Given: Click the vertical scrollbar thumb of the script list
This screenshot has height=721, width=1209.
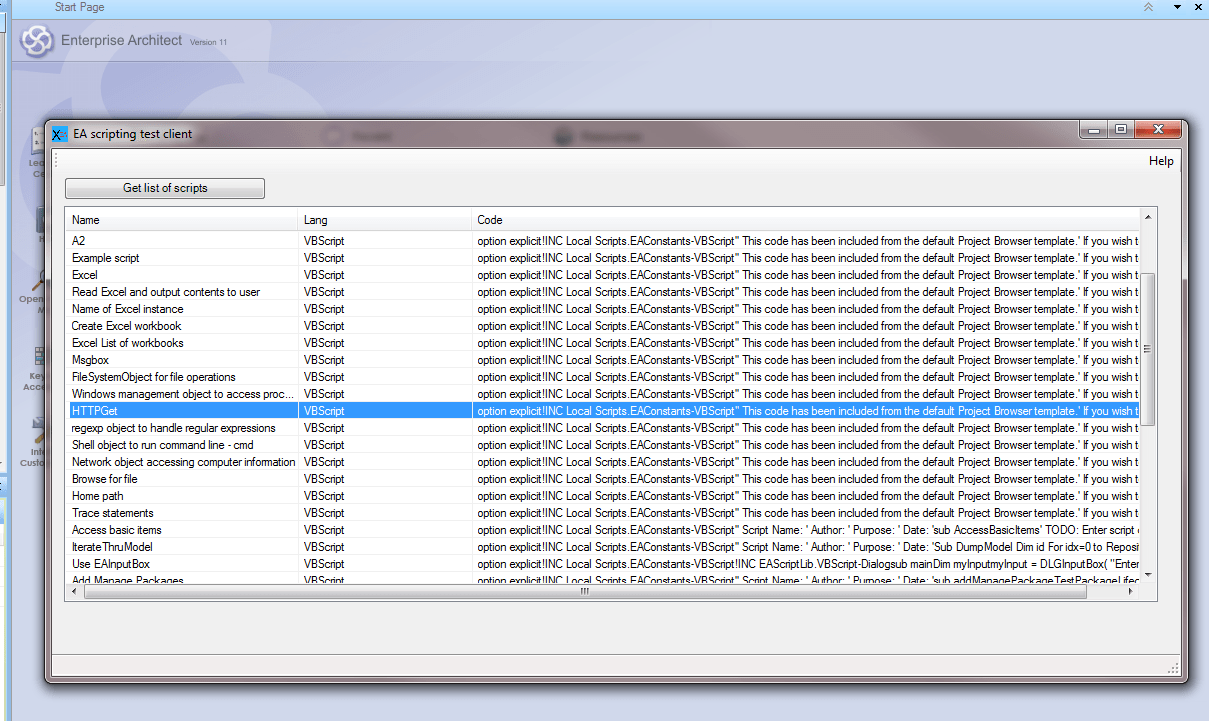Looking at the screenshot, I should pyautogui.click(x=1148, y=349).
